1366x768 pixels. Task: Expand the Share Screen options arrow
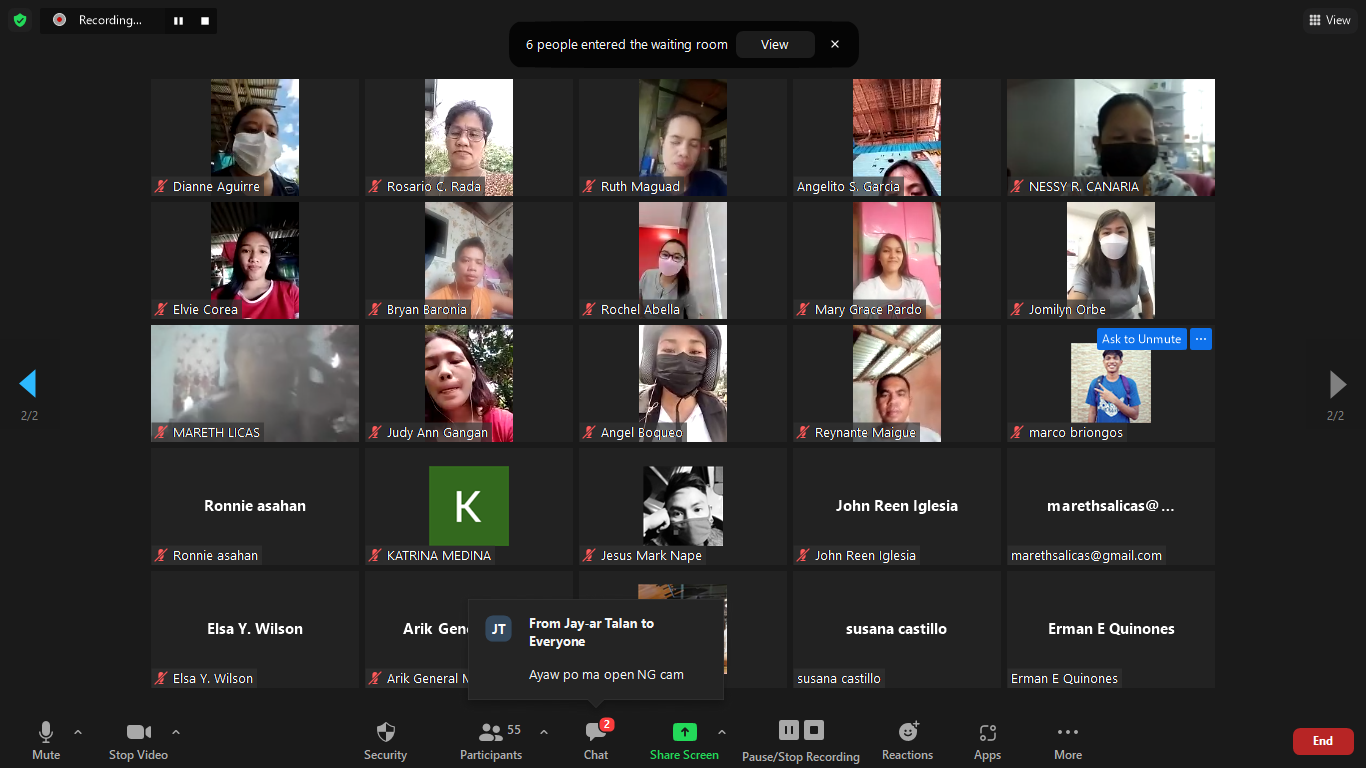tap(722, 732)
